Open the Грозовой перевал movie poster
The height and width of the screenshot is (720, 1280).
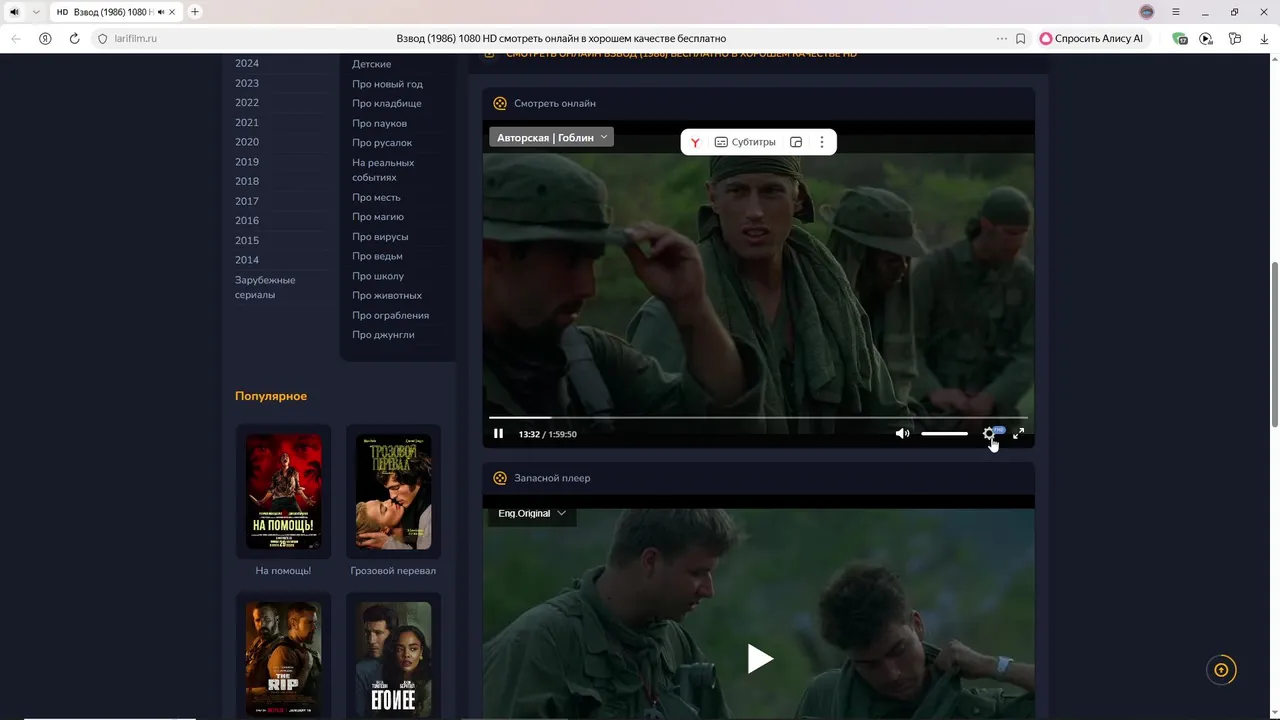(x=393, y=491)
